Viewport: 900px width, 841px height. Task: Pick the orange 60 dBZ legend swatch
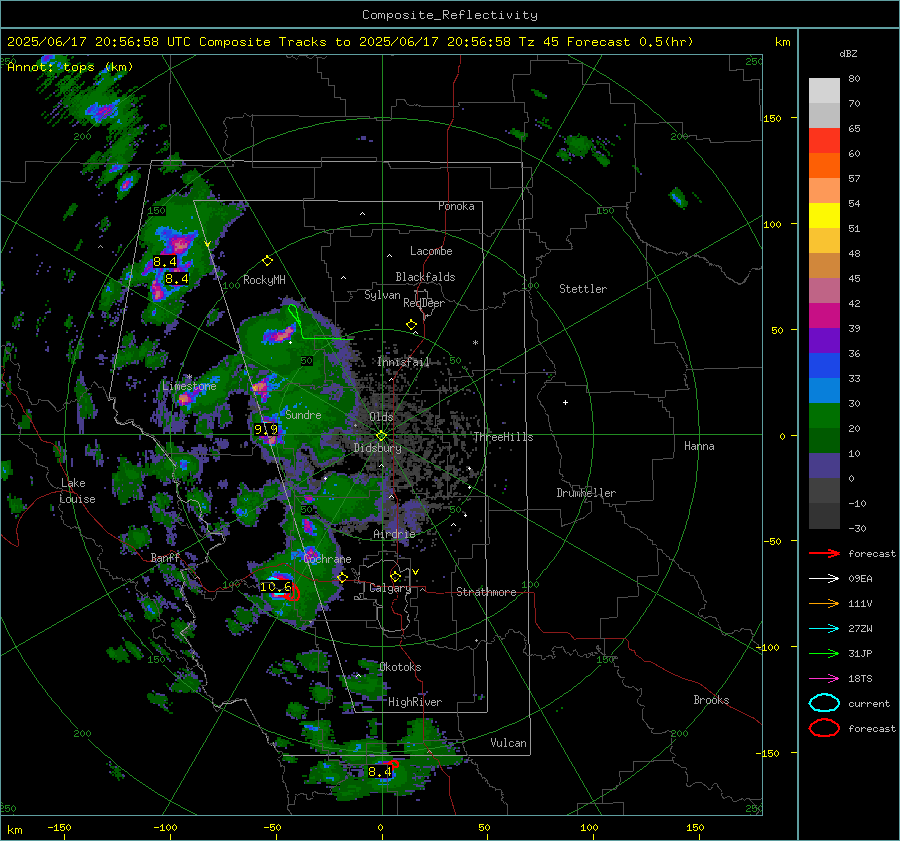(x=824, y=166)
